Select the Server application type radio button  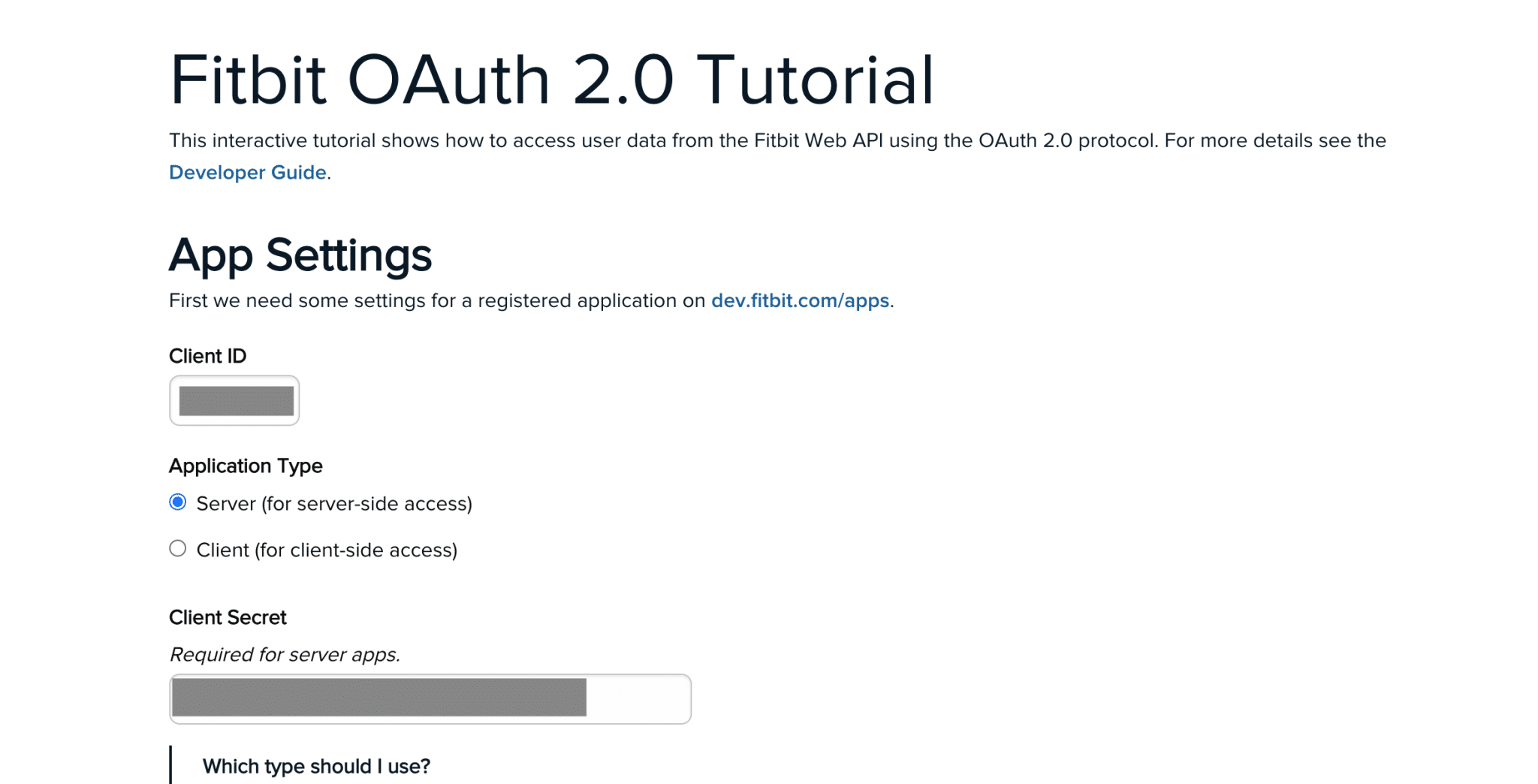point(178,503)
